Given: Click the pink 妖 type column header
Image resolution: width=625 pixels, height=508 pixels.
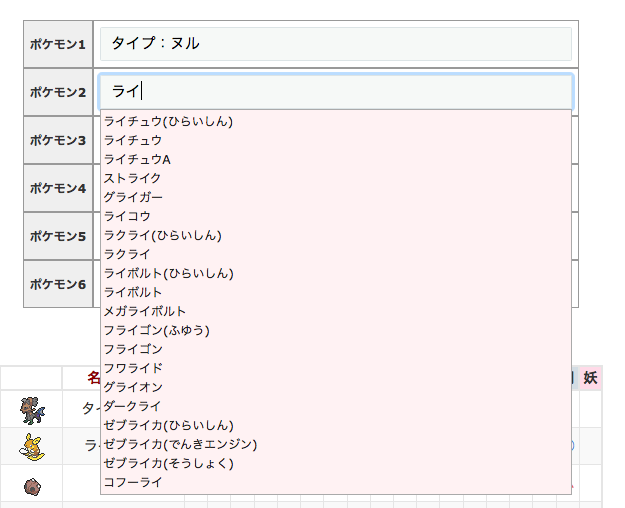Looking at the screenshot, I should (590, 378).
